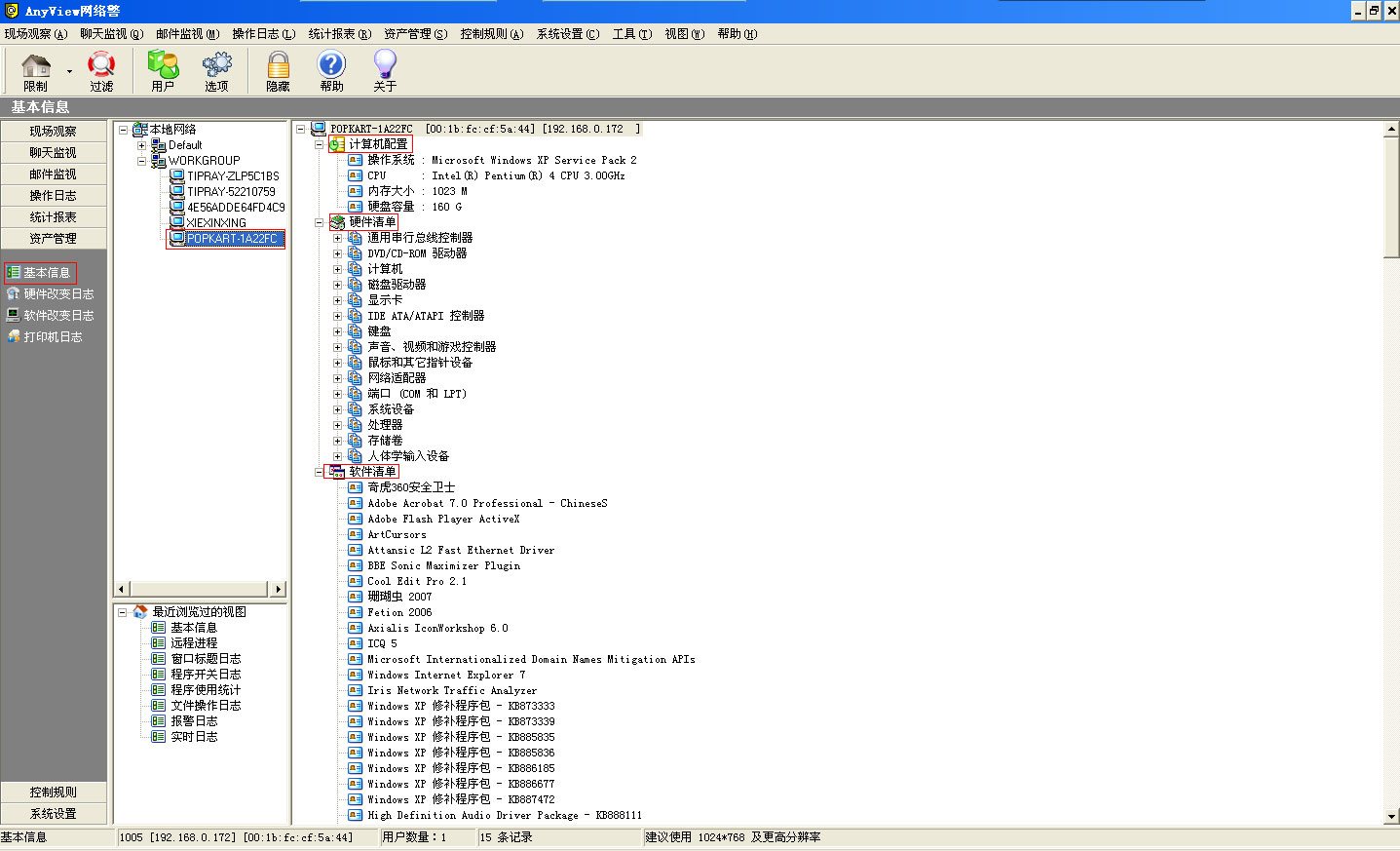Click up arrow of main vertical scrollbar
This screenshot has height=851, width=1400.
click(x=1391, y=130)
